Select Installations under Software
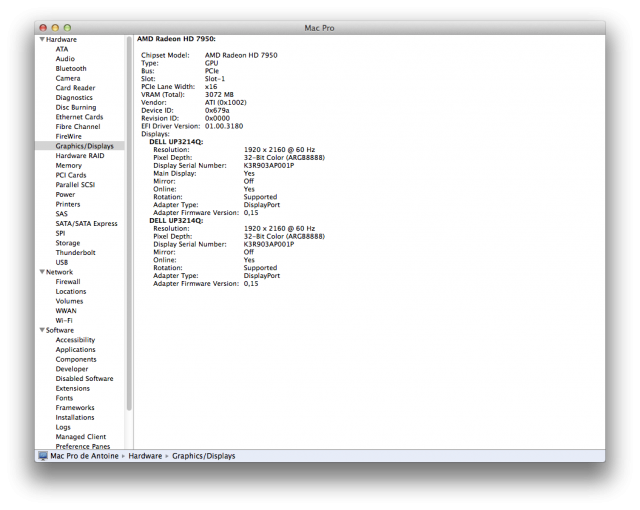Viewport: 640px width, 510px height. tap(75, 417)
